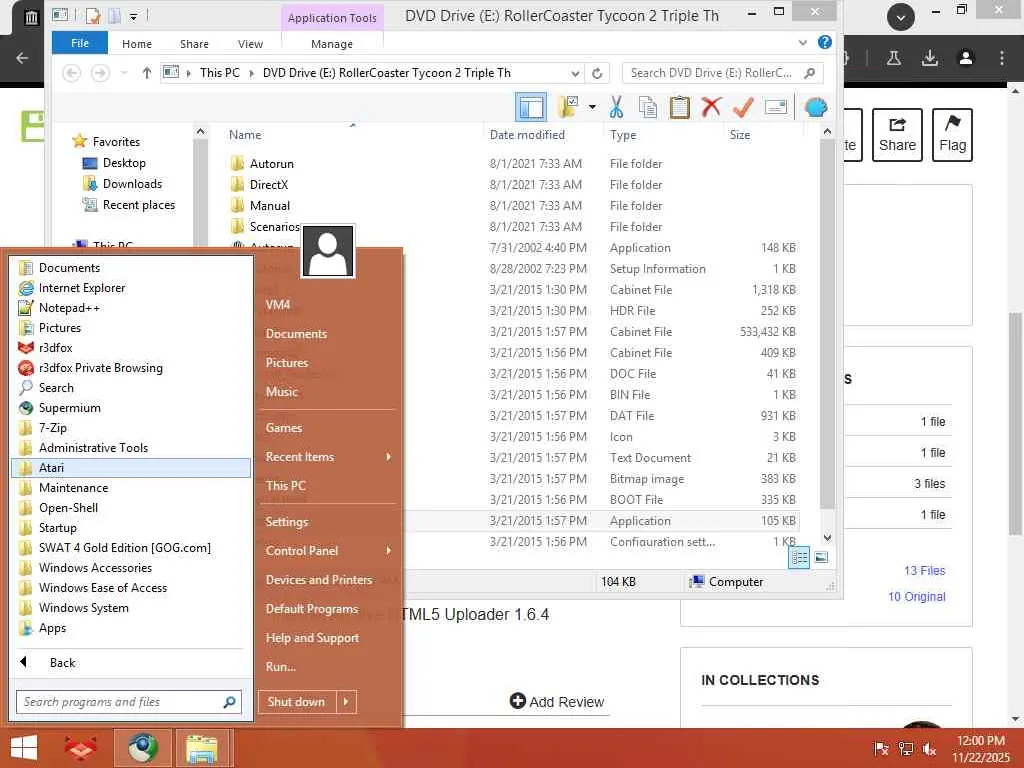Toggle the navigation pane toolbar button

(530, 107)
